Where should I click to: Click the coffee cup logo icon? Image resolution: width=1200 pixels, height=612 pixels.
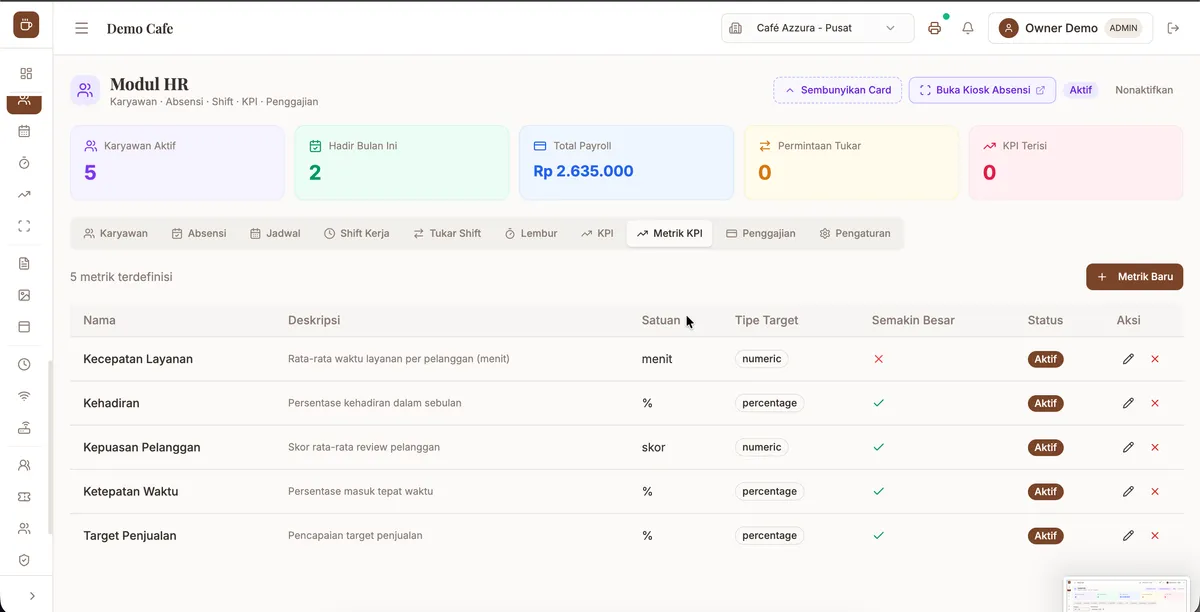(x=26, y=25)
